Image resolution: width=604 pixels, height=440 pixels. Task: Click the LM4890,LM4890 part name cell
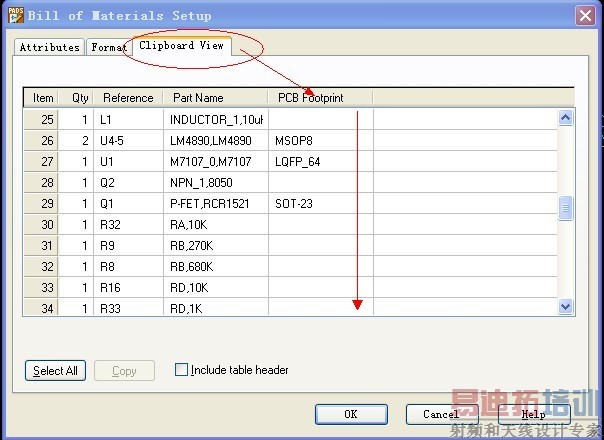[216, 141]
